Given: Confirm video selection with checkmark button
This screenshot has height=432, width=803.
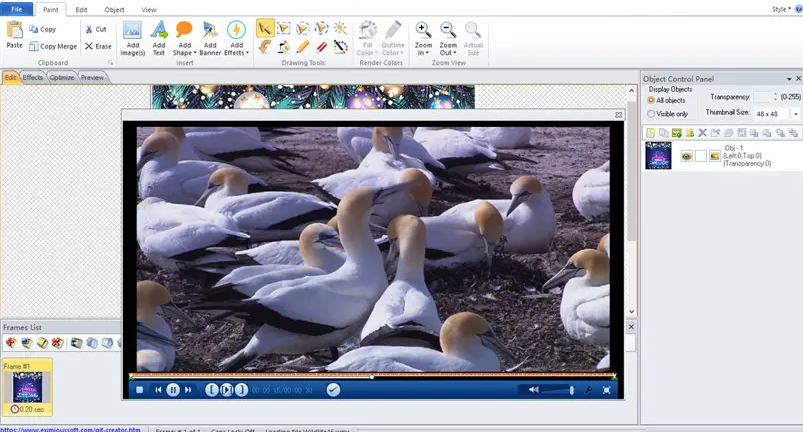Looking at the screenshot, I should 333,389.
